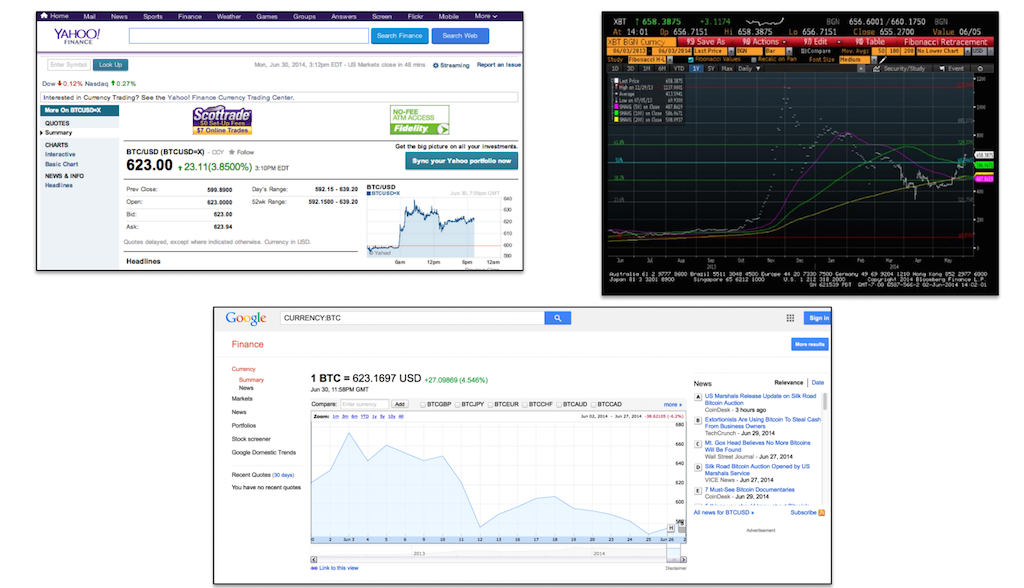Click the Search Finance button
This screenshot has width=1024, height=588.
click(x=400, y=36)
